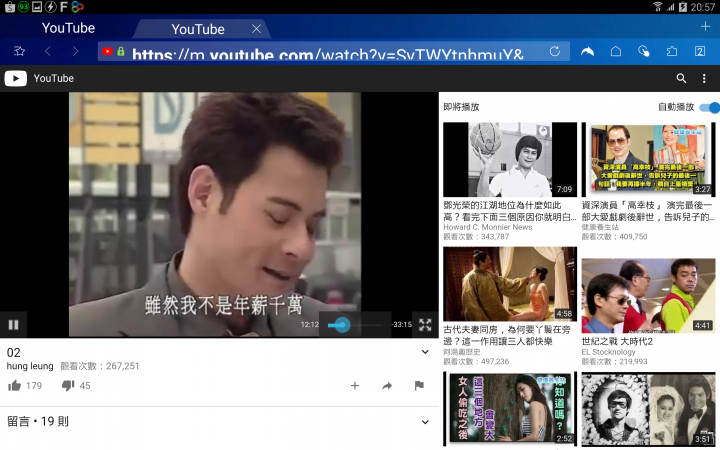The width and height of the screenshot is (720, 450).
Task: Tap the Wi-Fi status icon
Action: click(658, 6)
